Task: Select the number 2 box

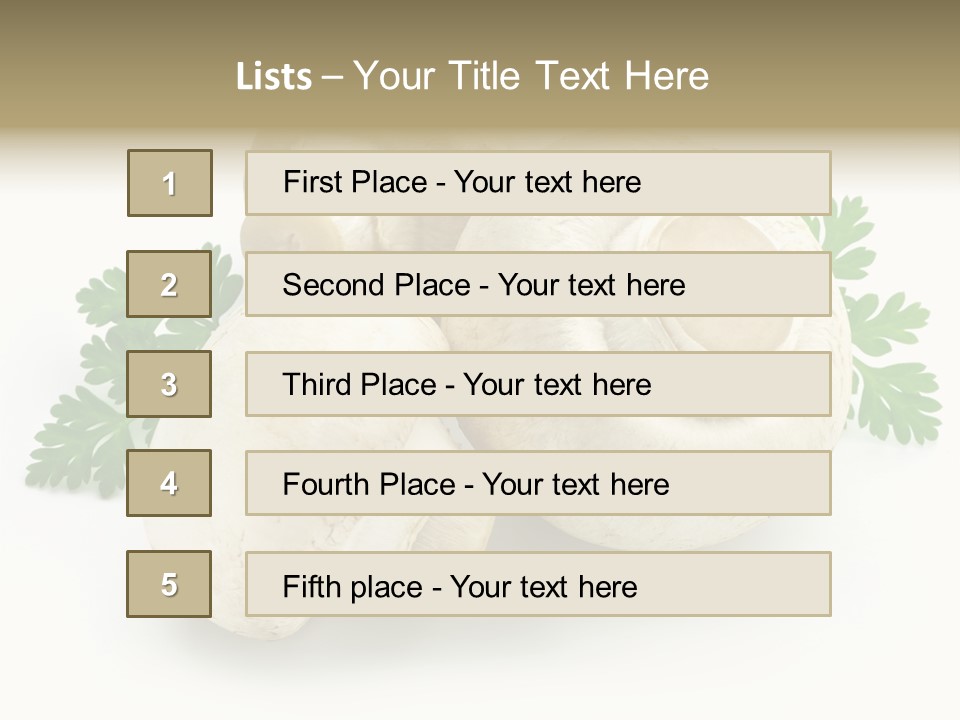Action: tap(169, 284)
